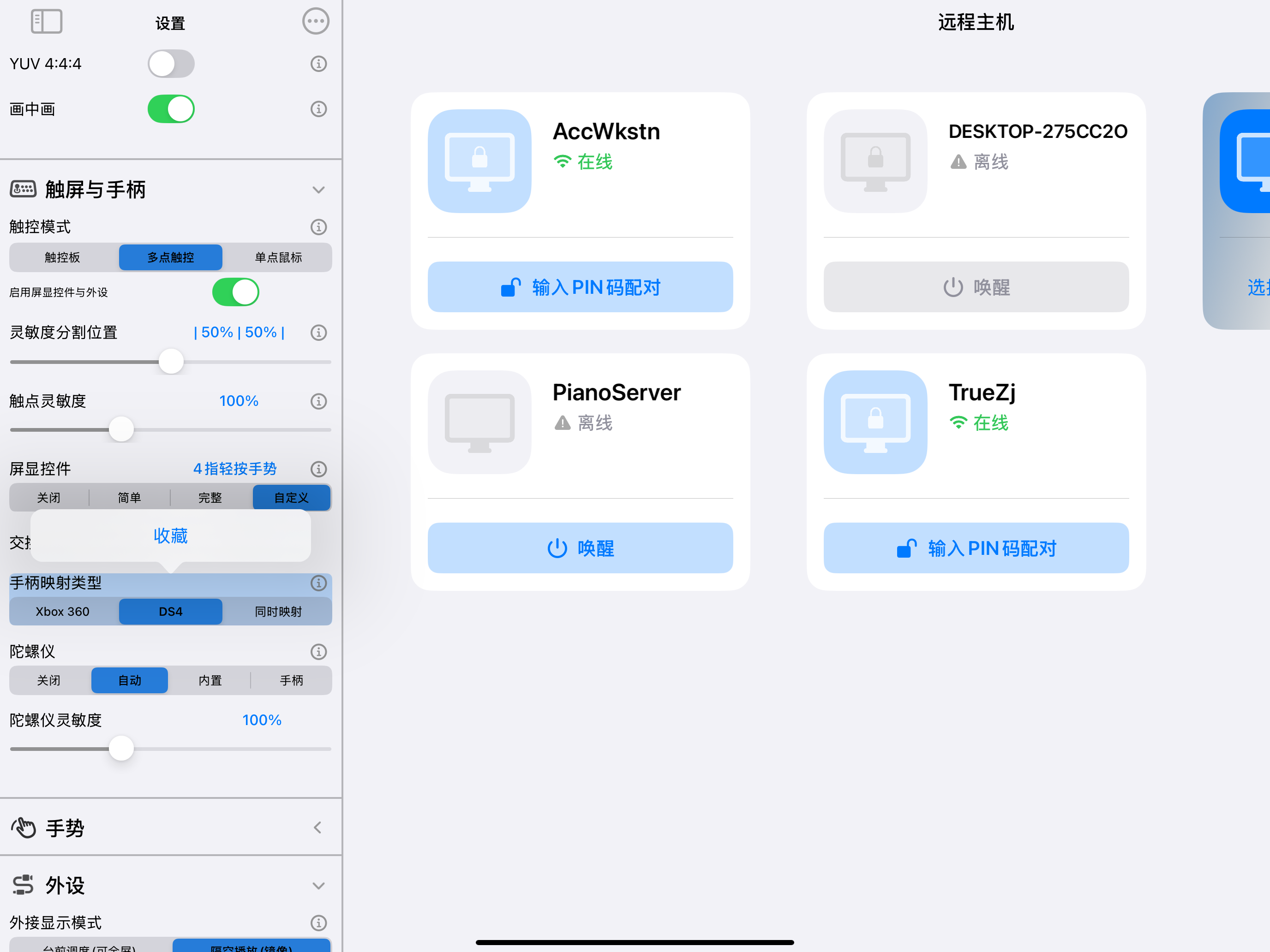The image size is (1270, 952).
Task: Click the 陀螺仪灵敏度 slider handle
Action: [121, 748]
